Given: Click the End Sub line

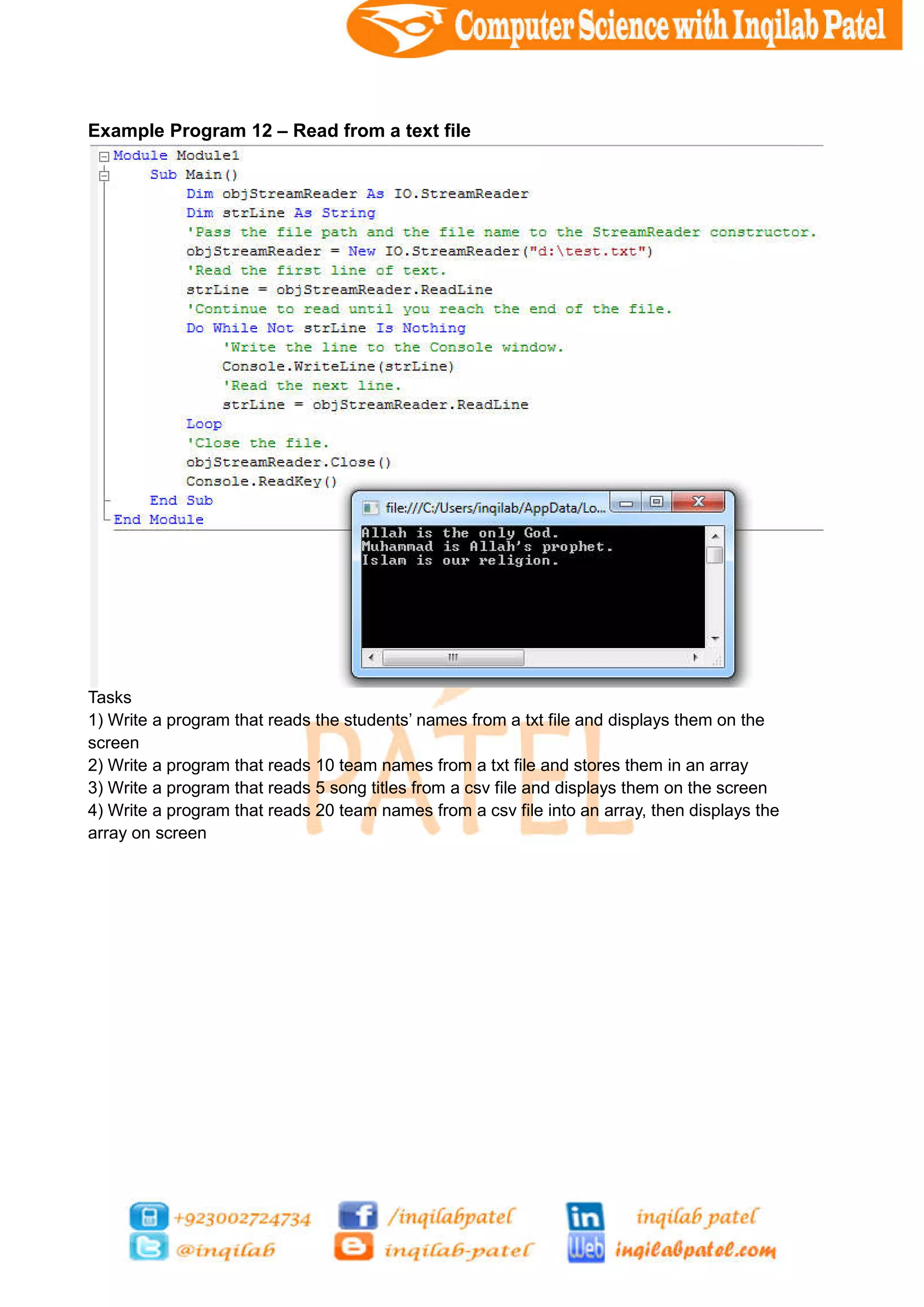Looking at the screenshot, I should [181, 501].
